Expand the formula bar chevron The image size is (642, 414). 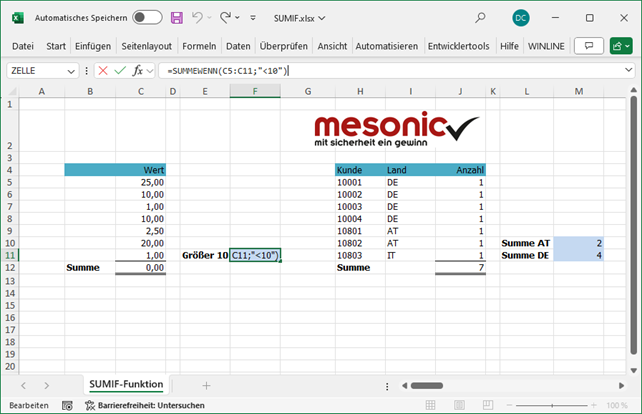(629, 71)
